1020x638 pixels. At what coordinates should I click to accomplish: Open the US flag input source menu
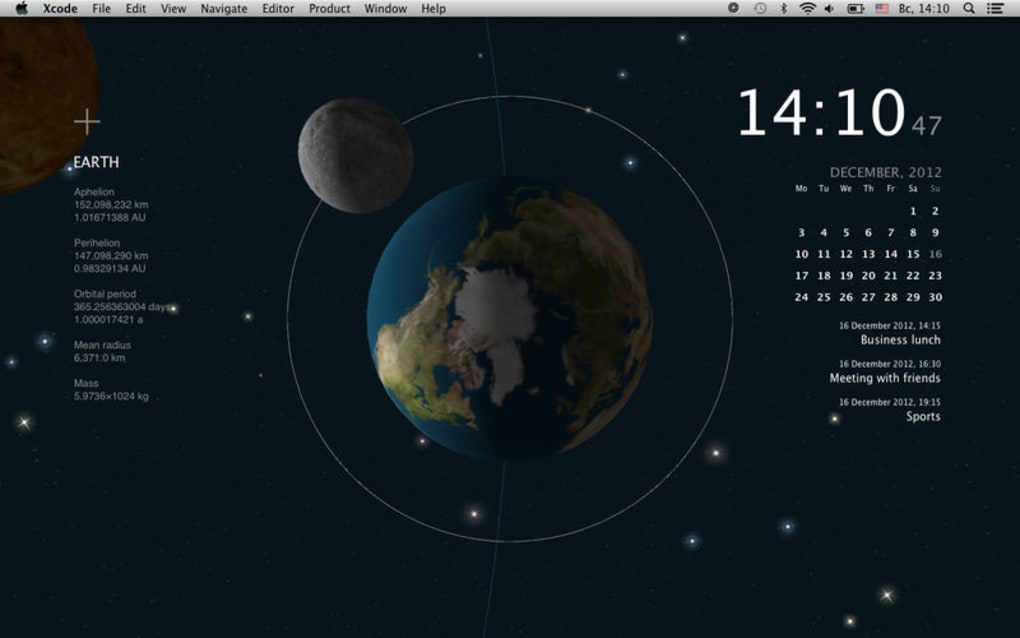pos(882,8)
